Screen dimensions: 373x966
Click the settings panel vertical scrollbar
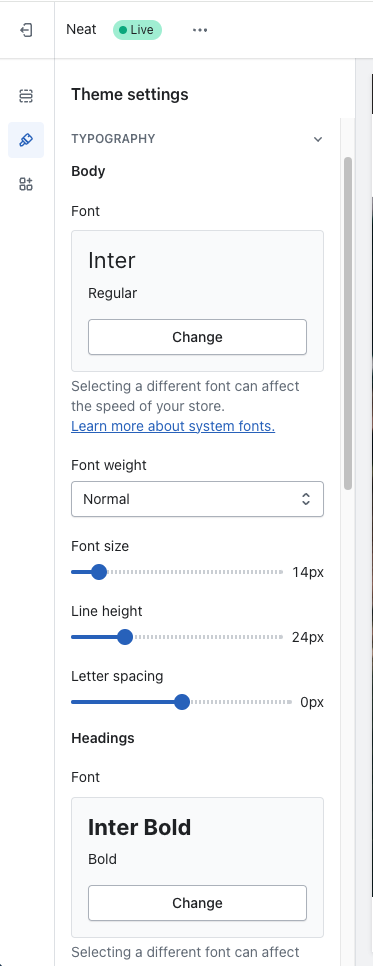click(x=348, y=323)
